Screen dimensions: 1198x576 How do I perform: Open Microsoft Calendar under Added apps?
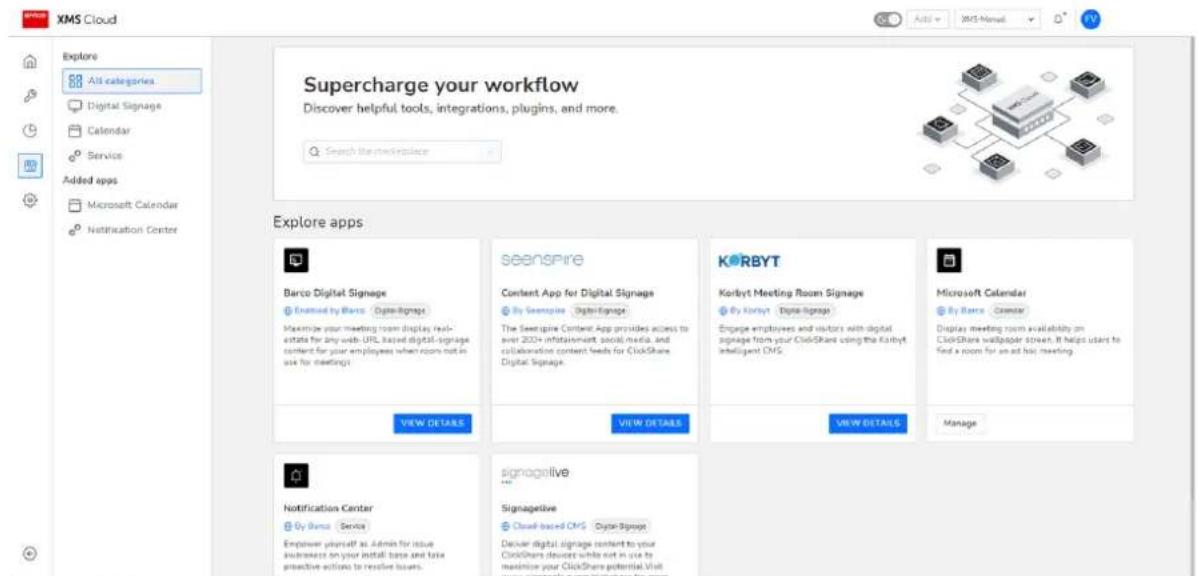(131, 205)
